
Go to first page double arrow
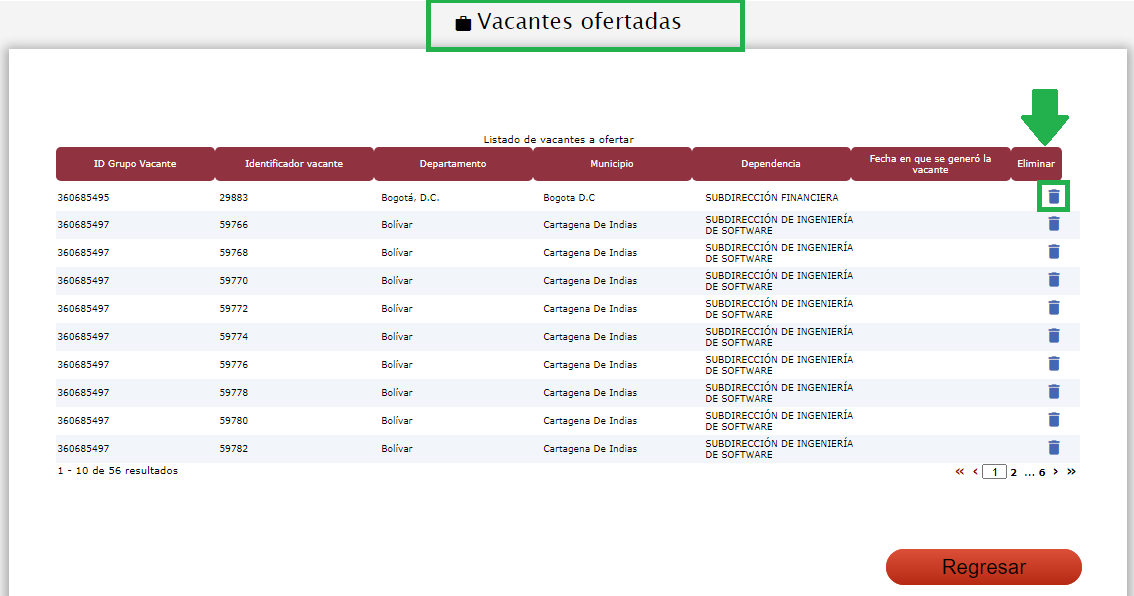click(960, 472)
